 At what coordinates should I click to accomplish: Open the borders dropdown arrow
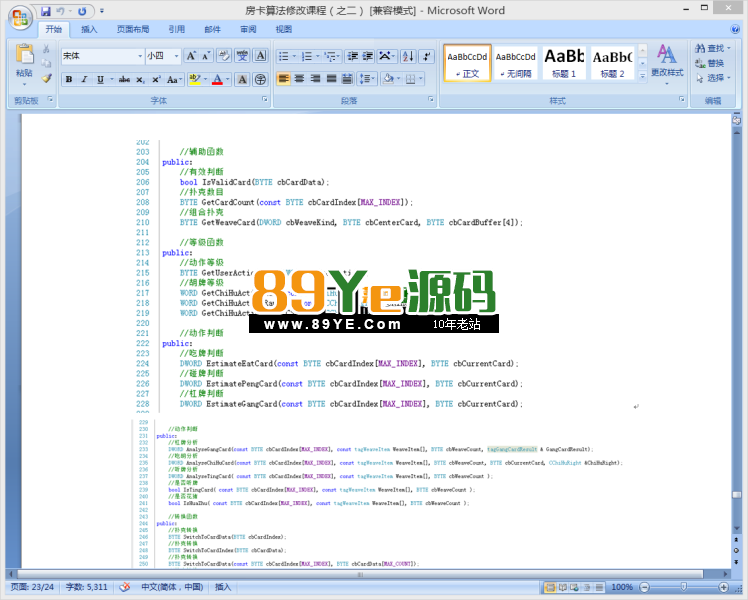tap(421, 79)
